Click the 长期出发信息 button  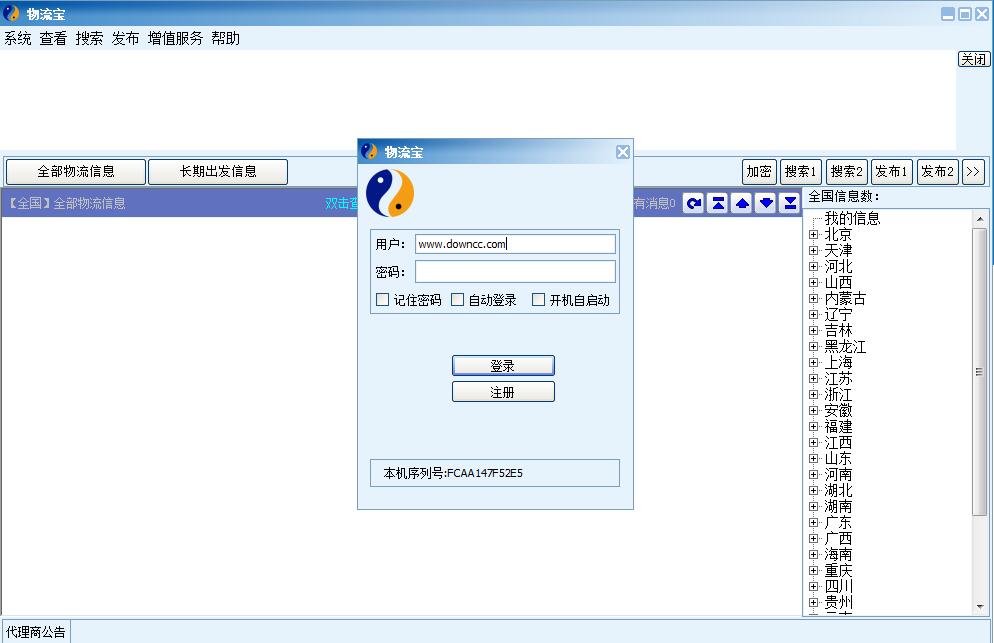[218, 172]
